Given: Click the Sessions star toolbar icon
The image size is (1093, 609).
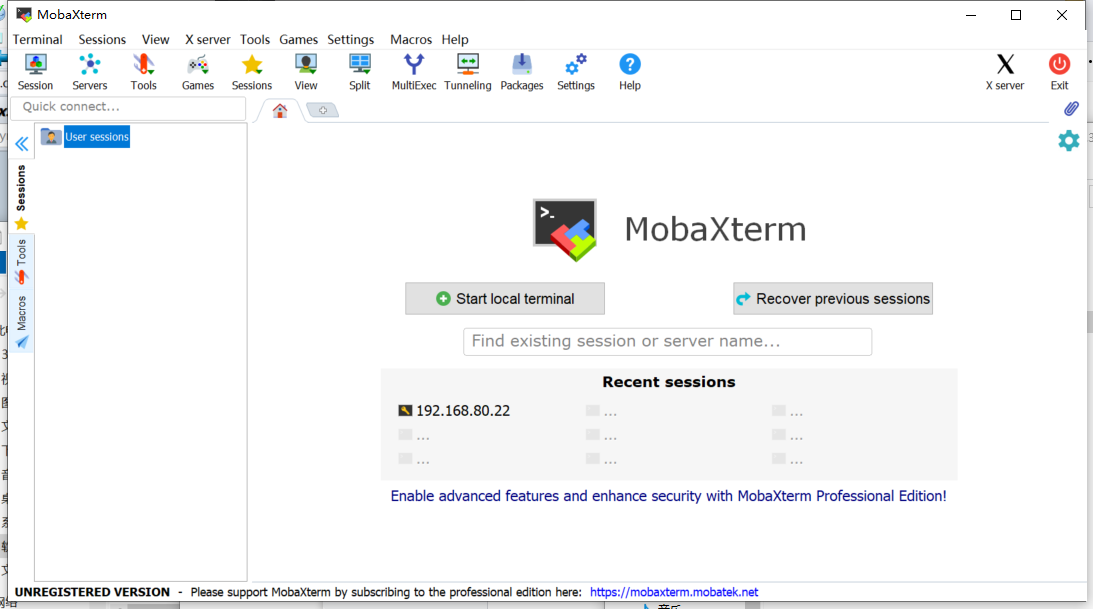Looking at the screenshot, I should [x=252, y=72].
